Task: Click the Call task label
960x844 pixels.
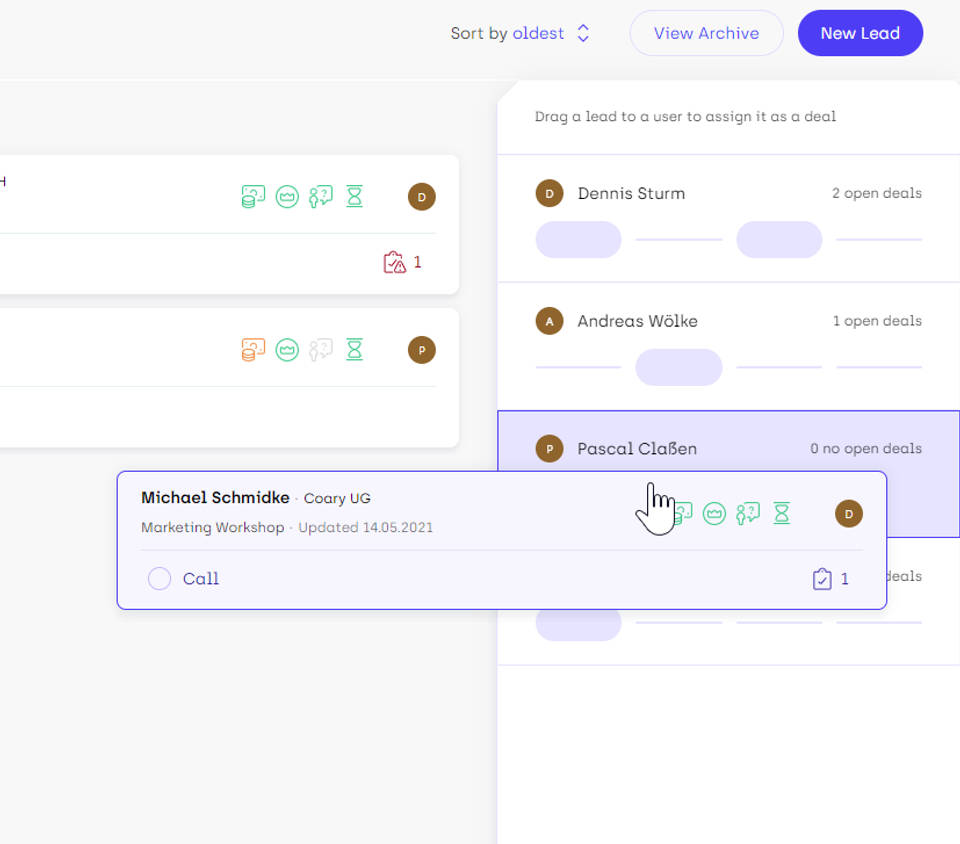Action: pyautogui.click(x=201, y=579)
